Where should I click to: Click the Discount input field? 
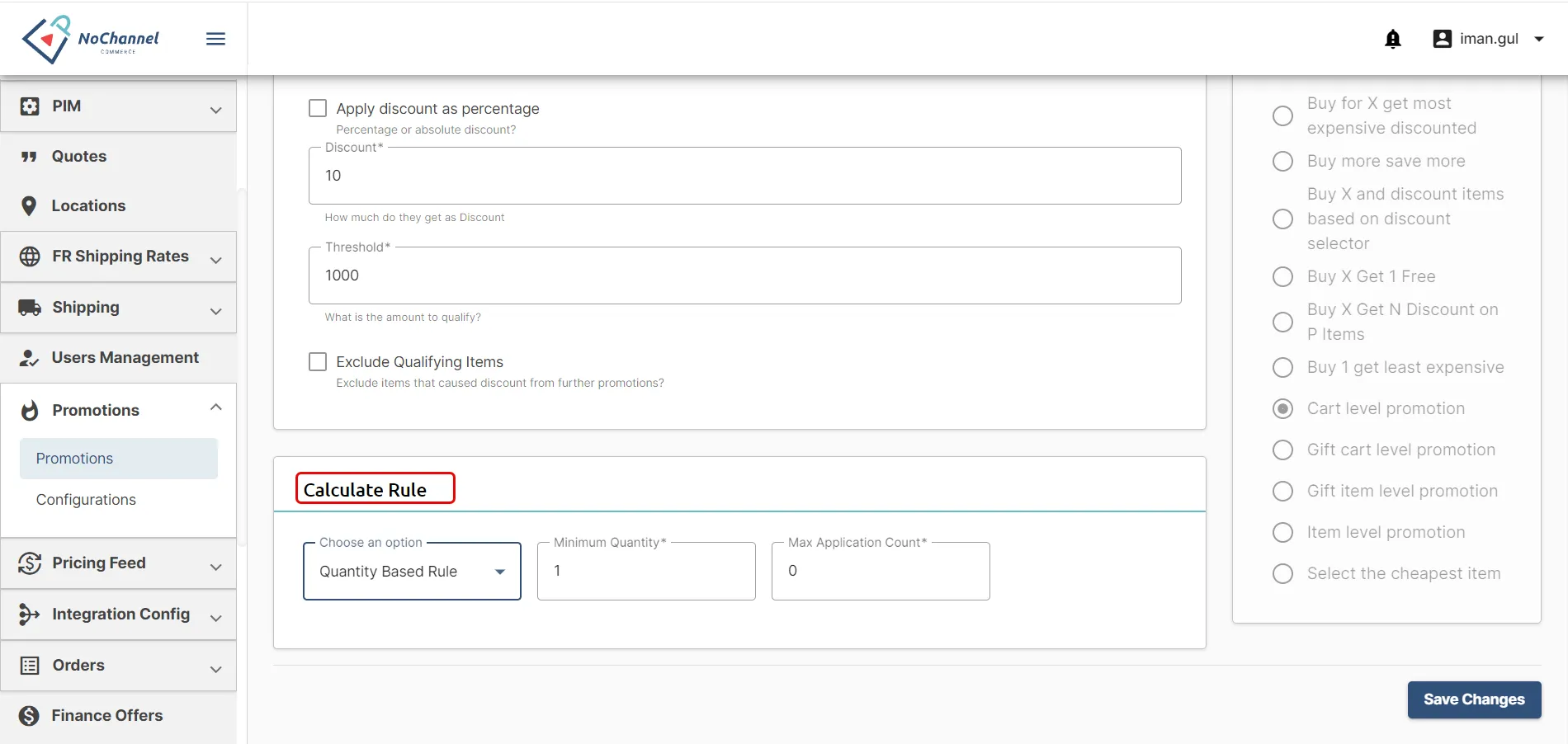[x=744, y=176]
